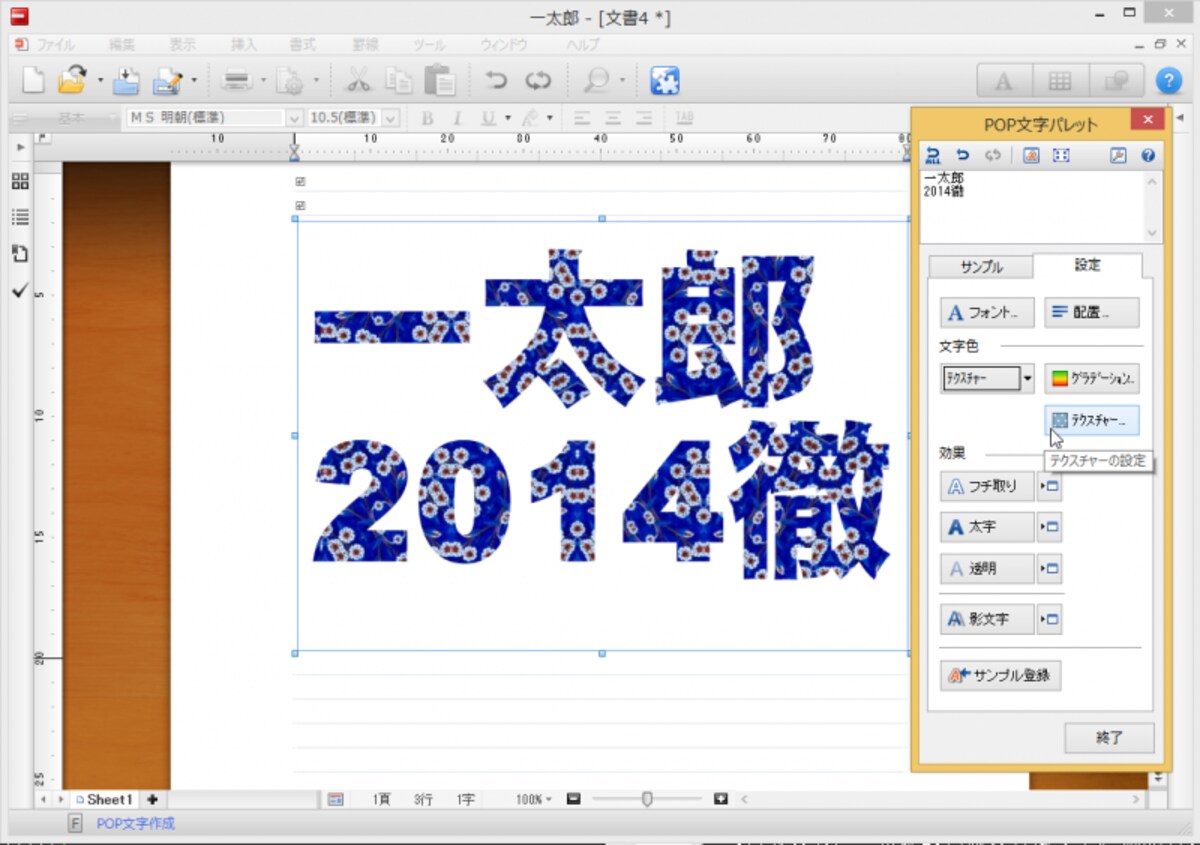Expand フチ取り detail settings arrow
This screenshot has width=1200, height=845.
pyautogui.click(x=1049, y=487)
